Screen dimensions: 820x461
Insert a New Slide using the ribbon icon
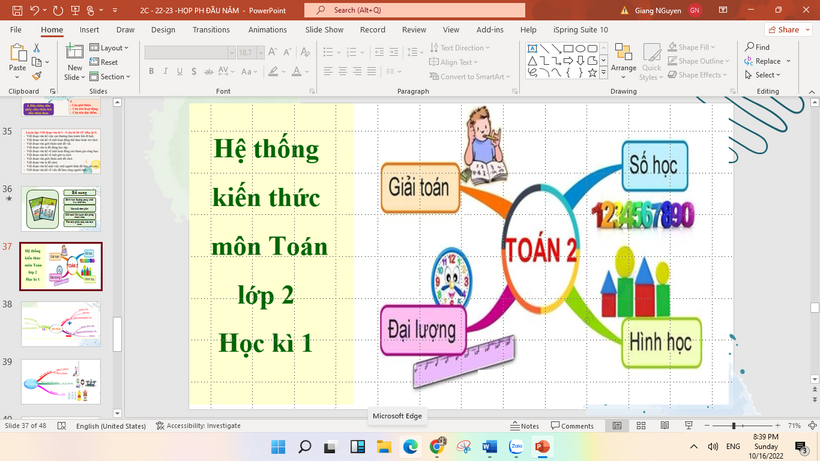tap(74, 55)
